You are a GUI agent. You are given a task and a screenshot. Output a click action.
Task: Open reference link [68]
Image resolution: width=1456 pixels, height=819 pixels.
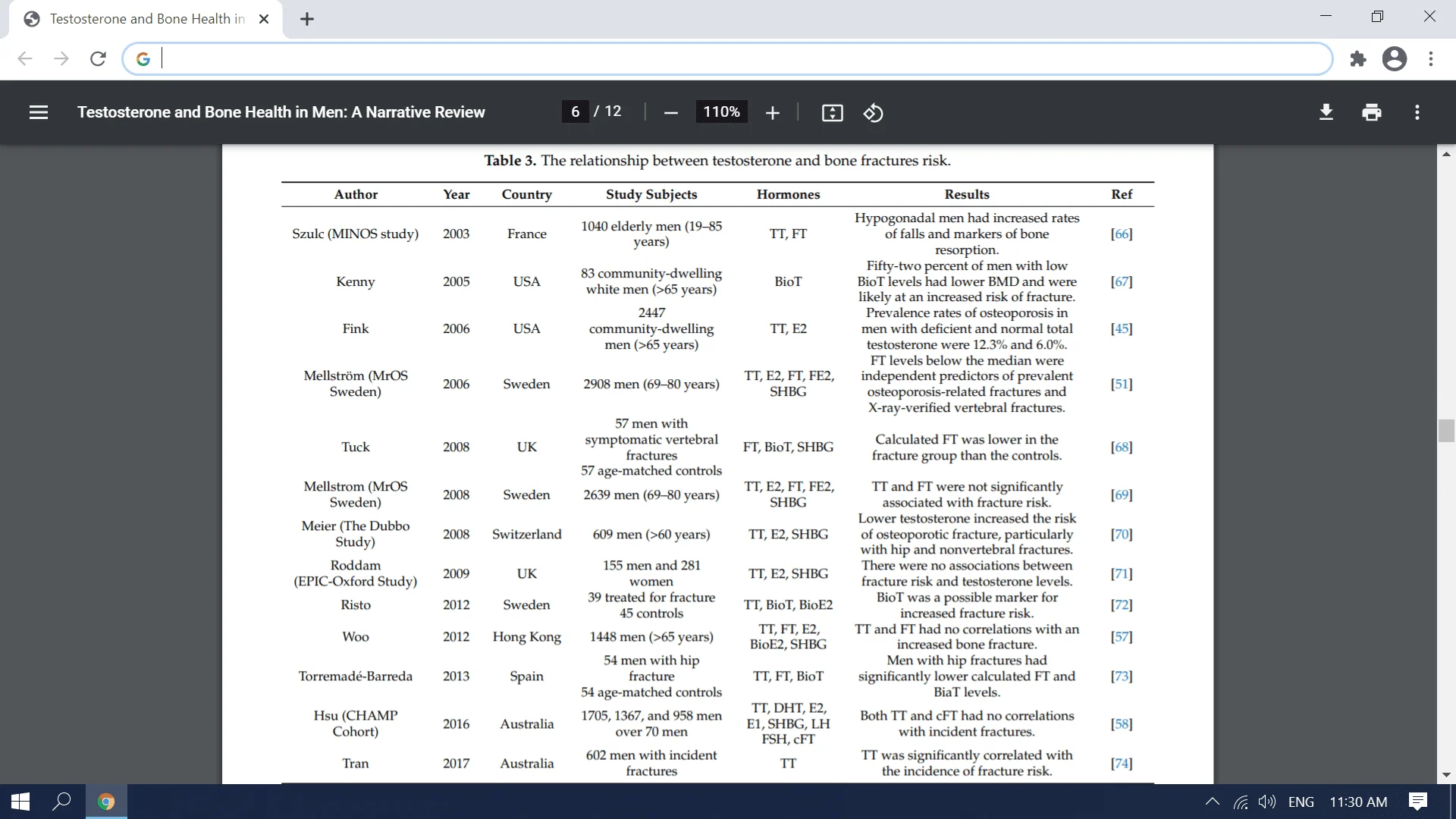point(1122,447)
